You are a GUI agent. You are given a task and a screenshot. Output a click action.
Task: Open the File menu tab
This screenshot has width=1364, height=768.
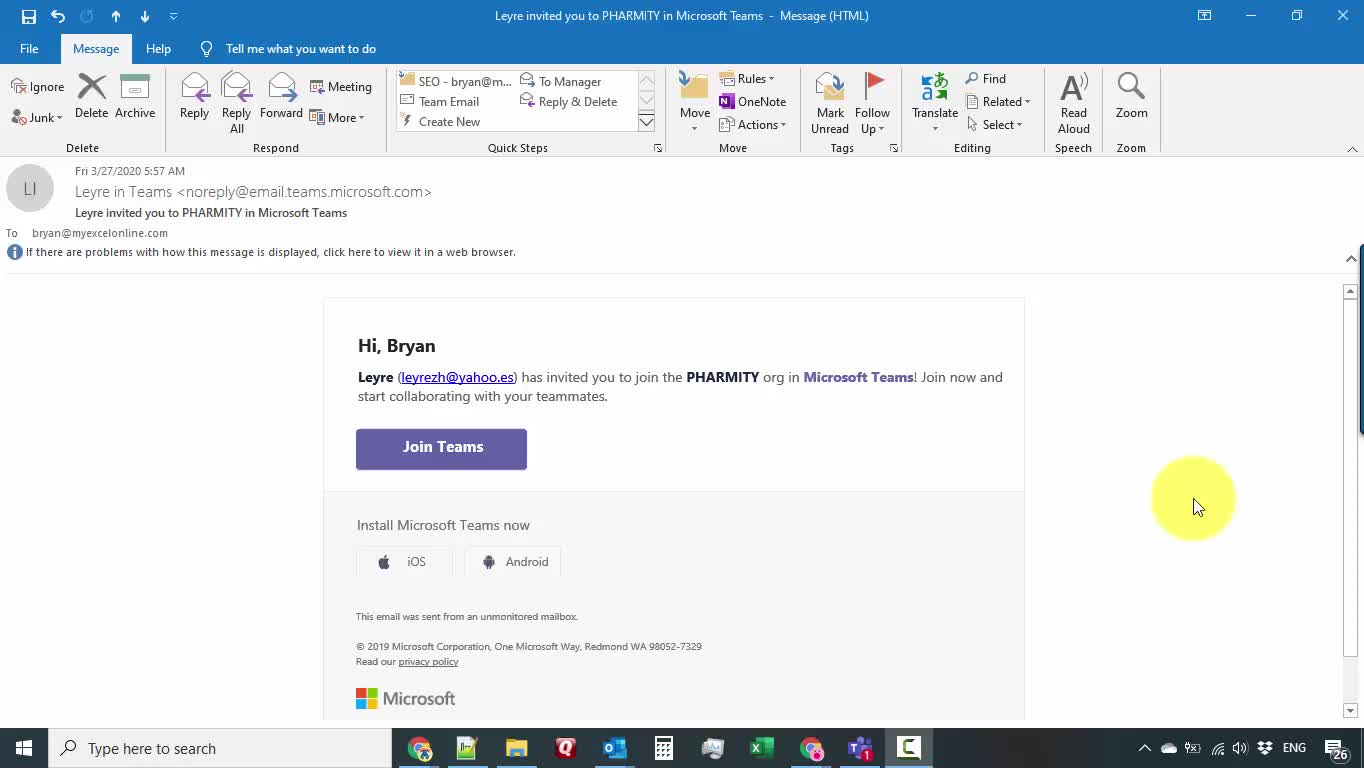tap(29, 49)
